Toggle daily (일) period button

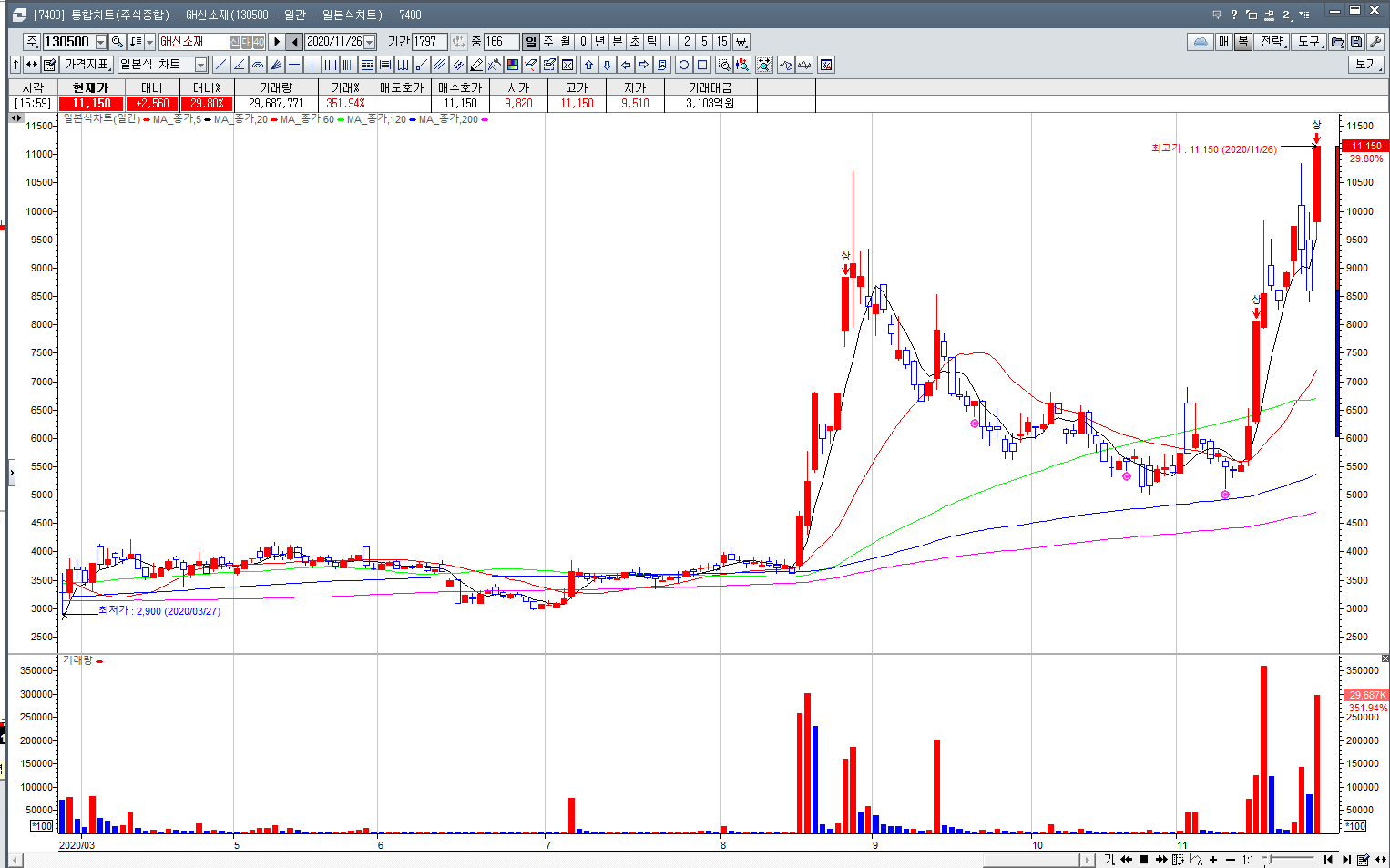coord(531,42)
